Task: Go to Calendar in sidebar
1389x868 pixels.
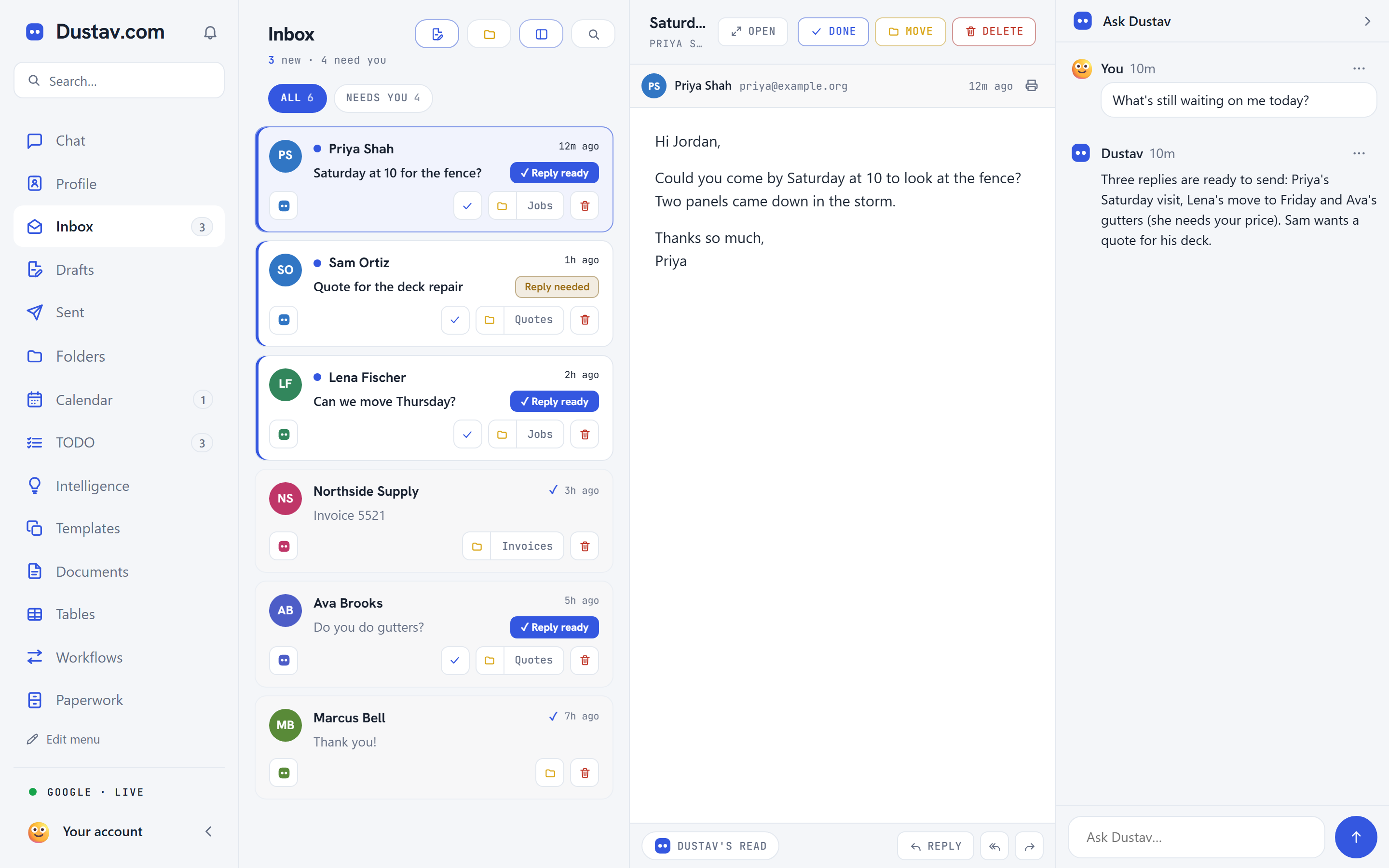Action: coord(119,400)
